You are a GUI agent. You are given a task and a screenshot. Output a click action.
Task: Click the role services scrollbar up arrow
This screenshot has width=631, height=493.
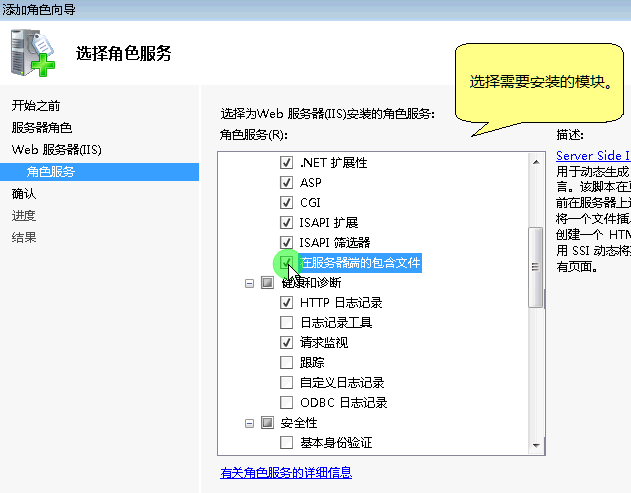pos(537,160)
